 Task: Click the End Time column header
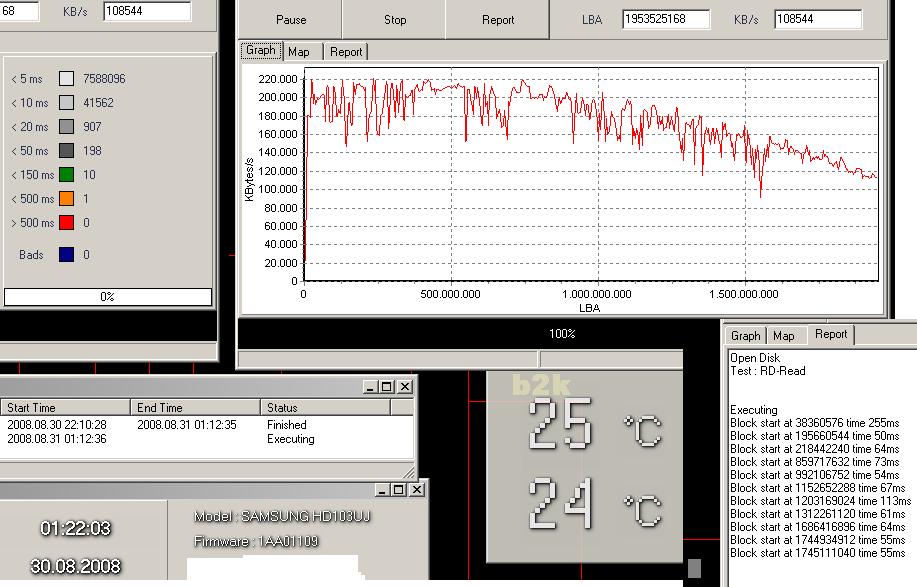(x=195, y=408)
